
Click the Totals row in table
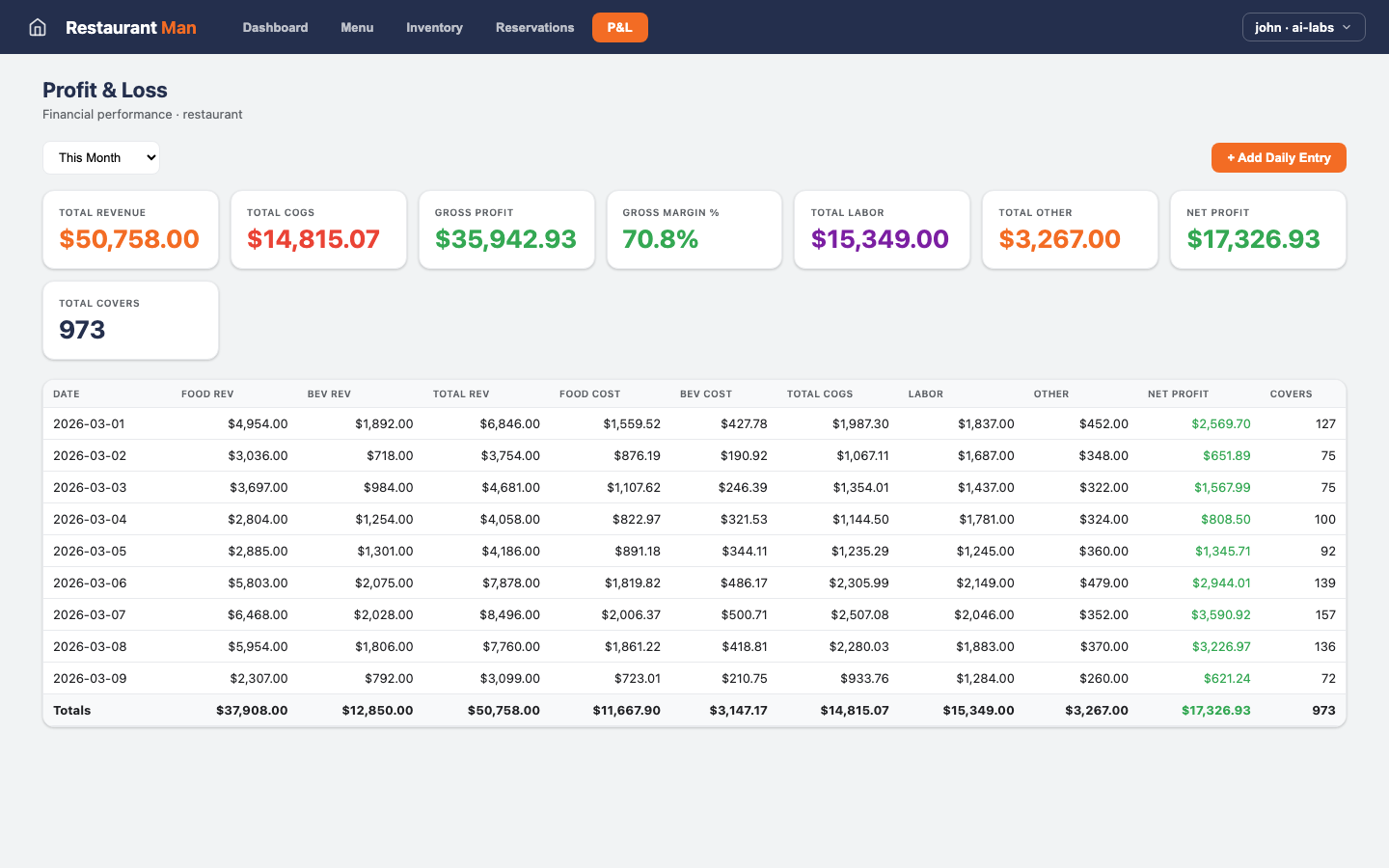click(694, 710)
